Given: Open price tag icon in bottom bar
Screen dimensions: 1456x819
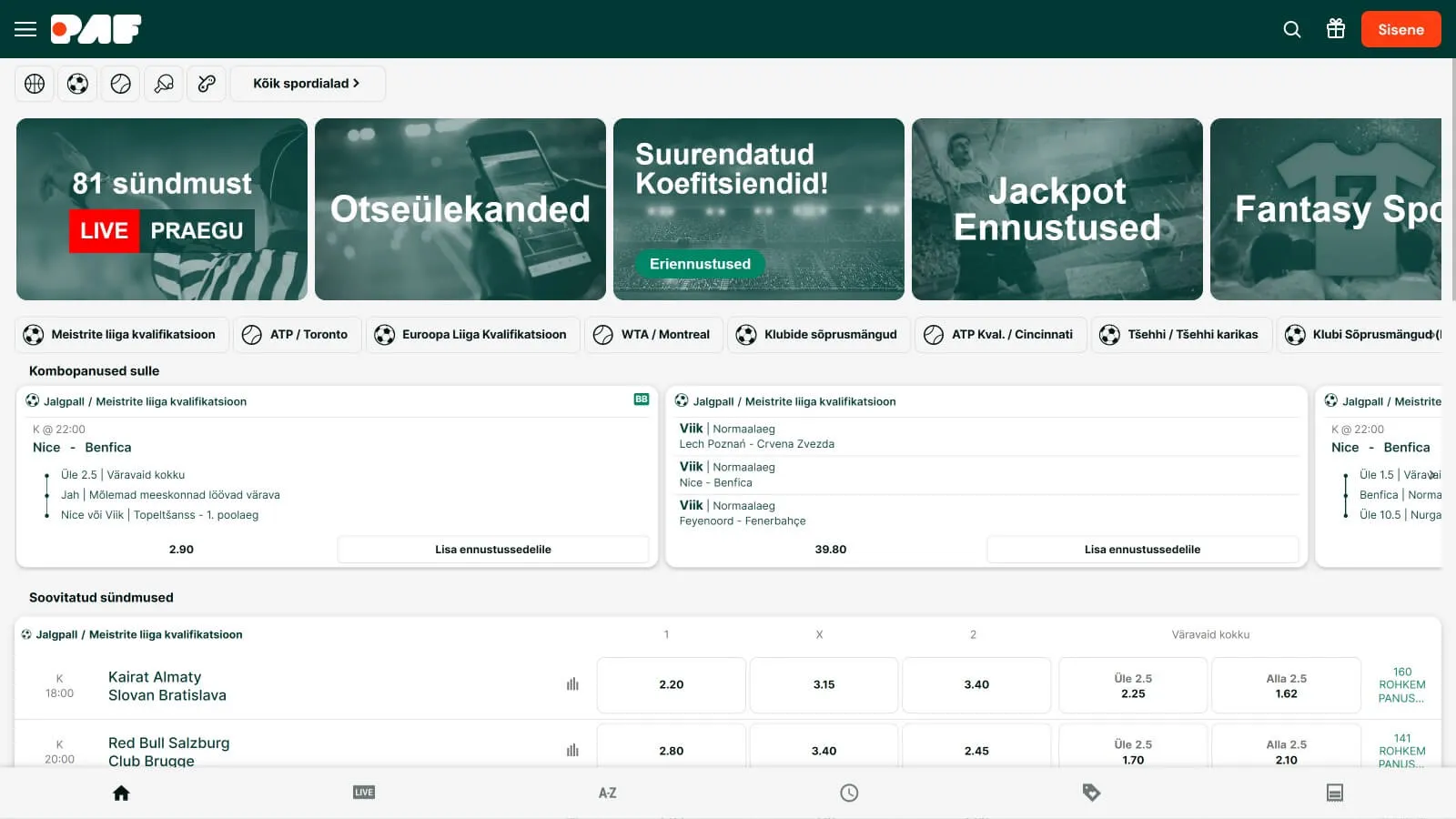Looking at the screenshot, I should point(1092,793).
